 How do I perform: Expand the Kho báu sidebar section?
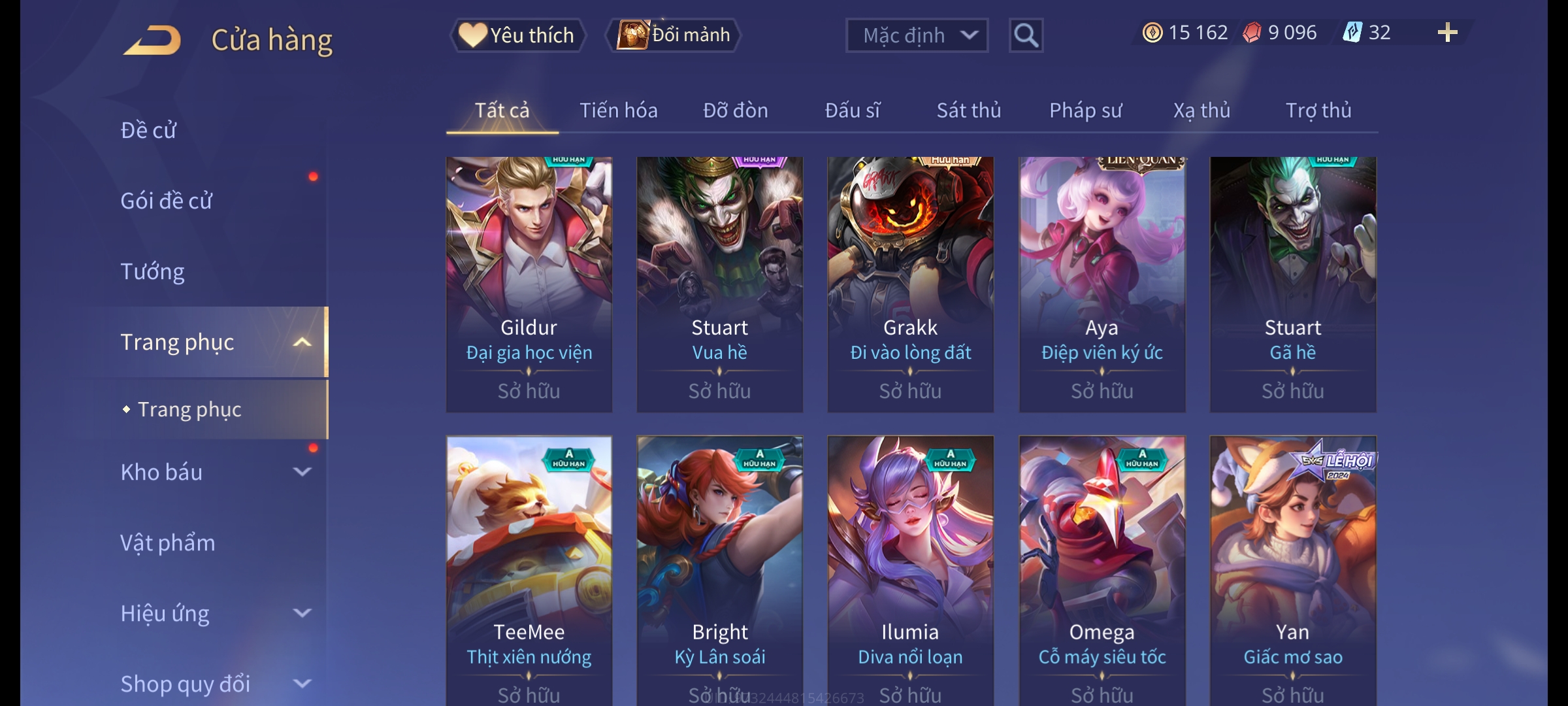(x=302, y=472)
